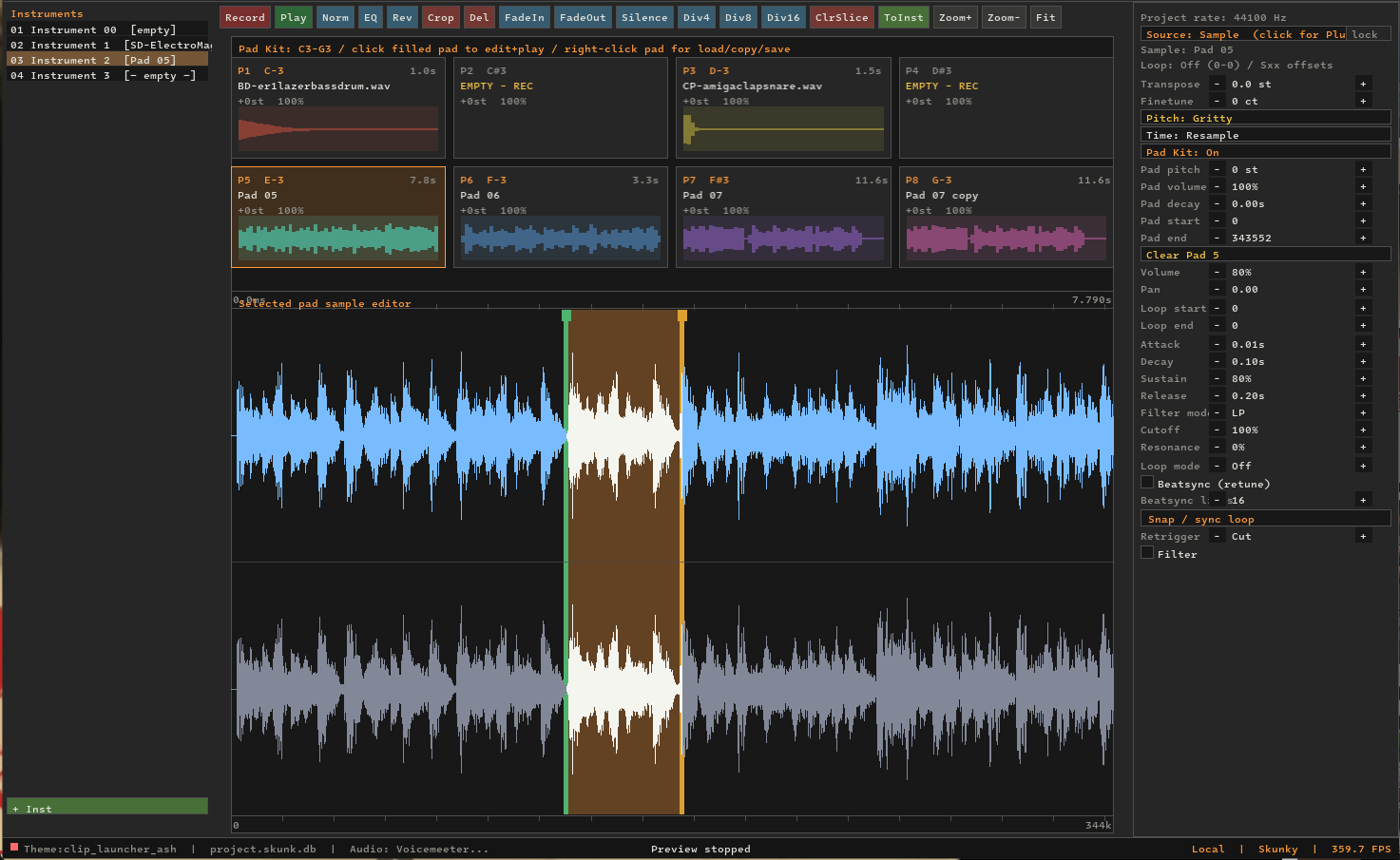Slice the sample with Div16
Image resolution: width=1400 pixels, height=860 pixels.
[783, 17]
